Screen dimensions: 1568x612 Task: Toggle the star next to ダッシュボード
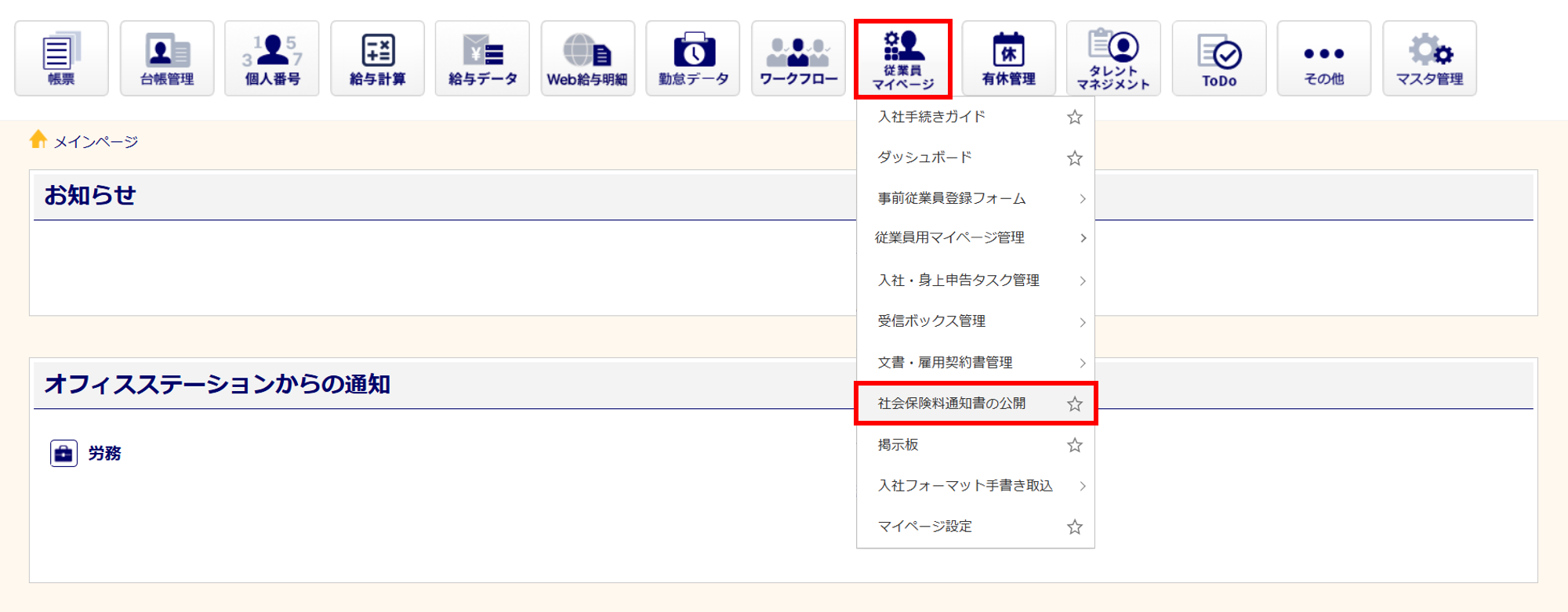1074,158
